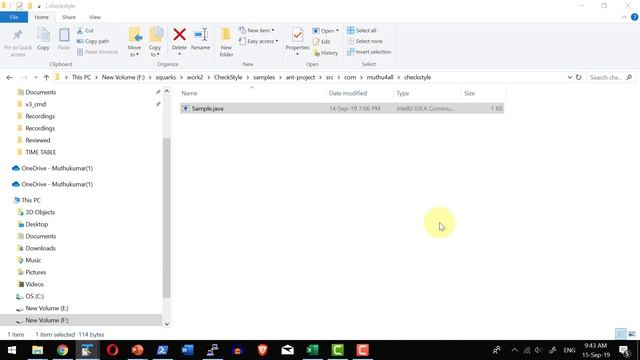Select the Sample.java file
640x360 pixels.
(x=342, y=109)
